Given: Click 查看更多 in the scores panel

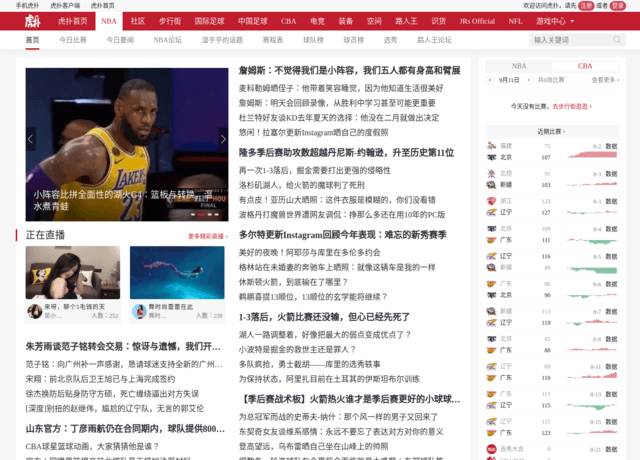Looking at the screenshot, I should tap(605, 80).
